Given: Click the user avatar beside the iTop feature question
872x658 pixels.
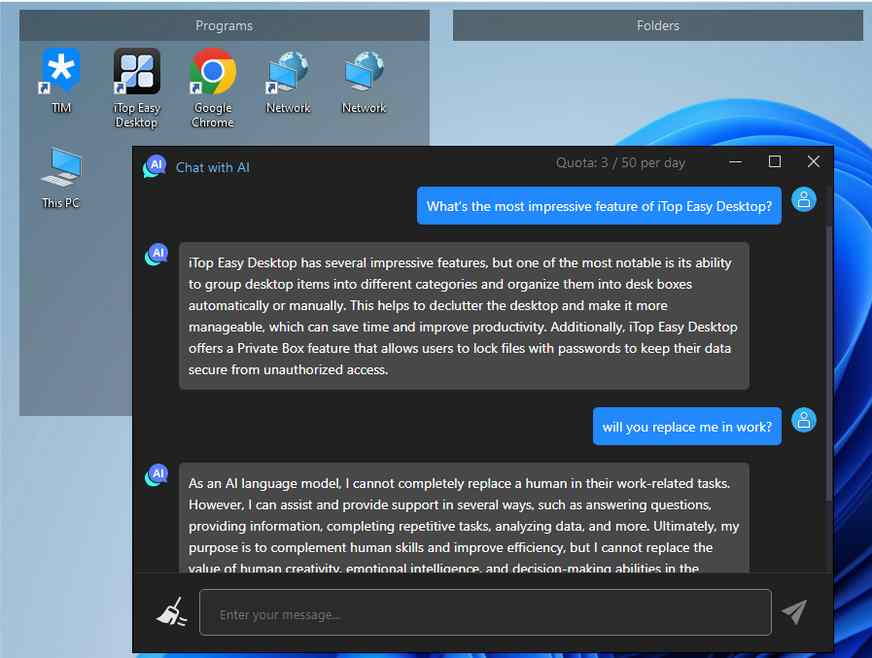Looking at the screenshot, I should pos(804,200).
